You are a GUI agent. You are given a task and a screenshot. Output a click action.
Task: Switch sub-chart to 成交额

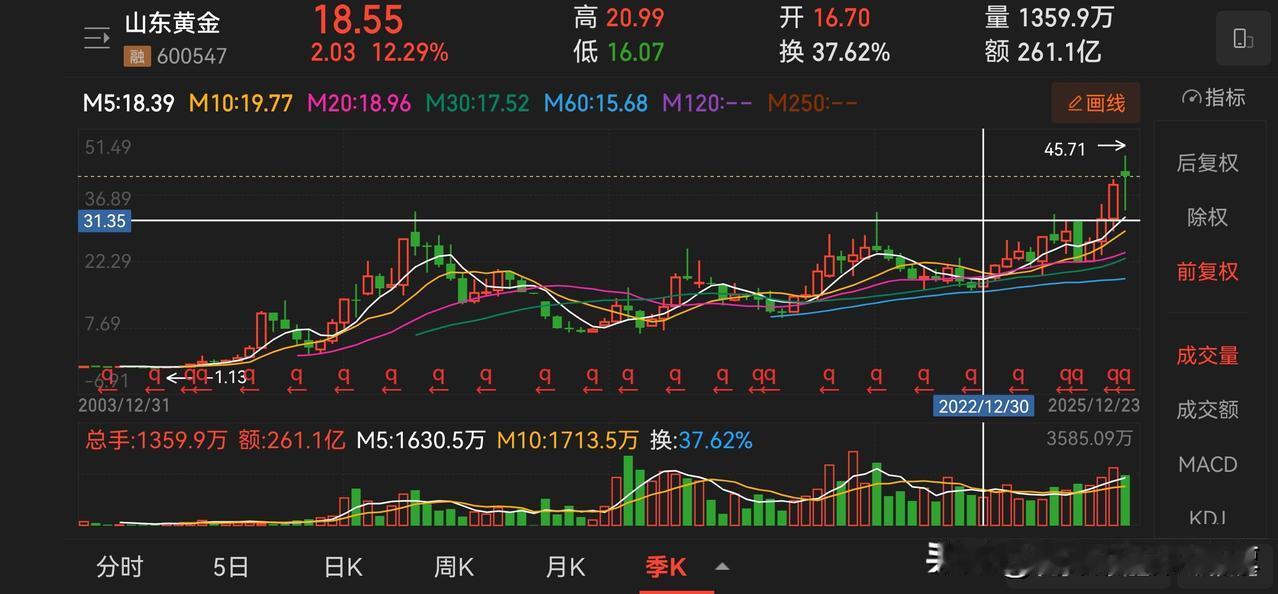[1207, 409]
